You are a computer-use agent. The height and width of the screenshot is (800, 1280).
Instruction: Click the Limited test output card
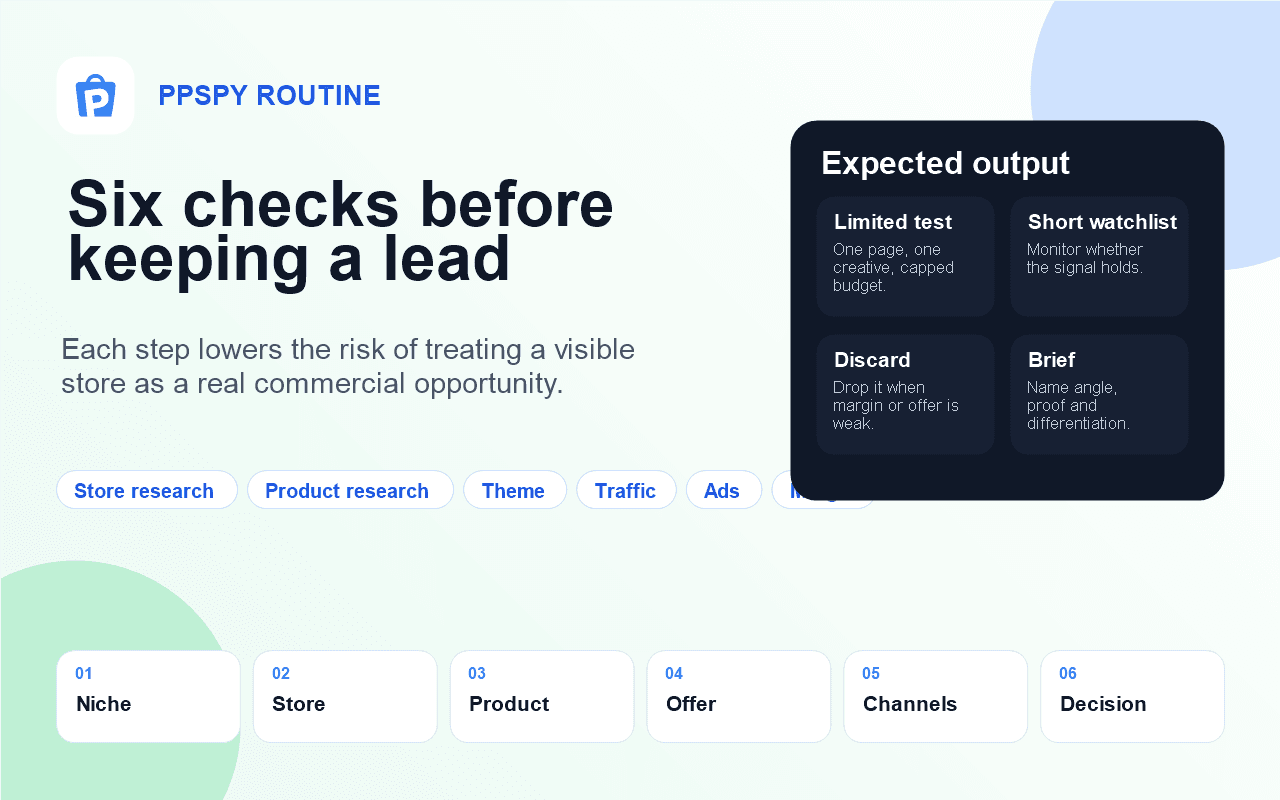906,256
